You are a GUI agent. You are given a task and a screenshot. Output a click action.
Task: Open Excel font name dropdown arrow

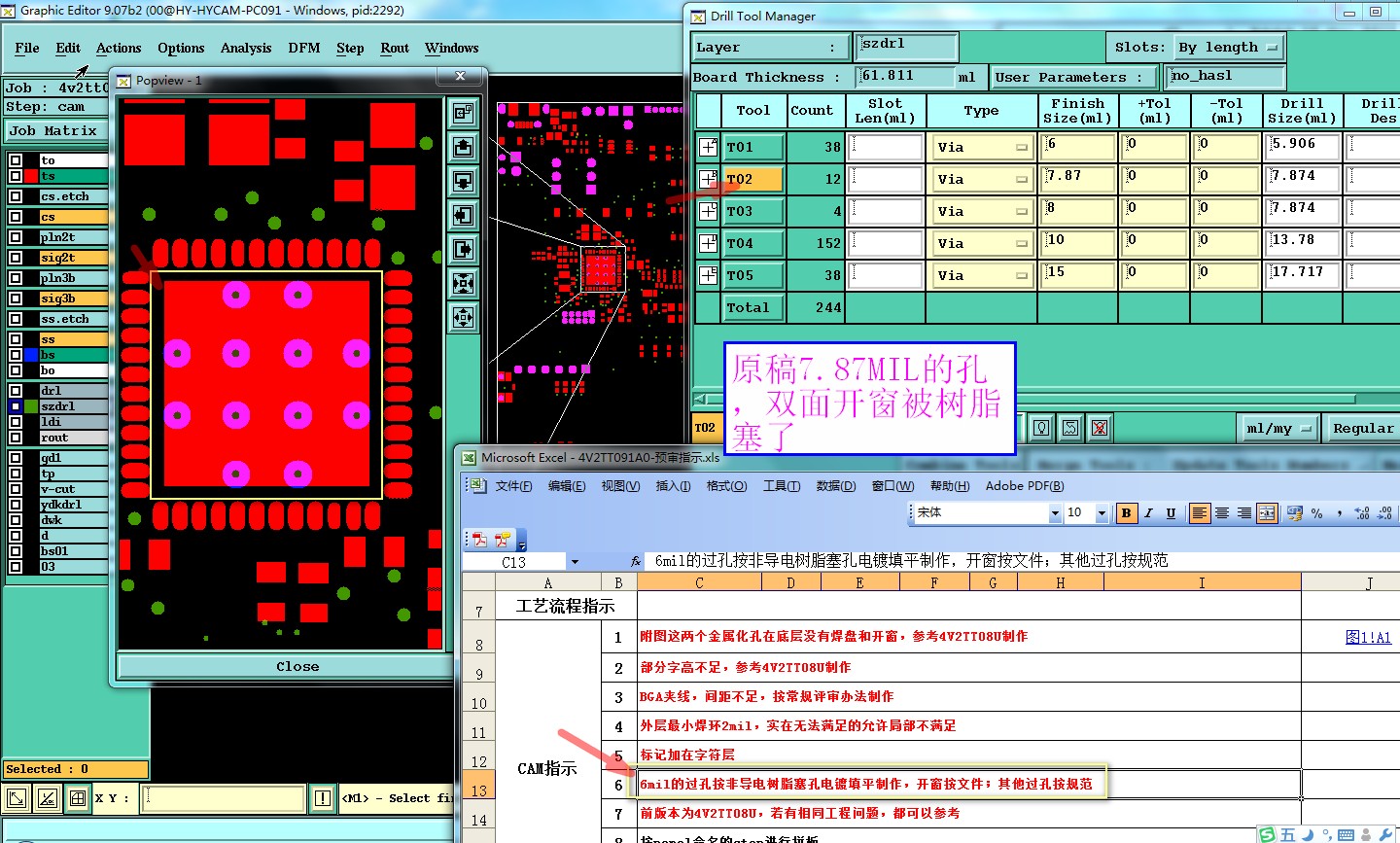tap(1055, 513)
